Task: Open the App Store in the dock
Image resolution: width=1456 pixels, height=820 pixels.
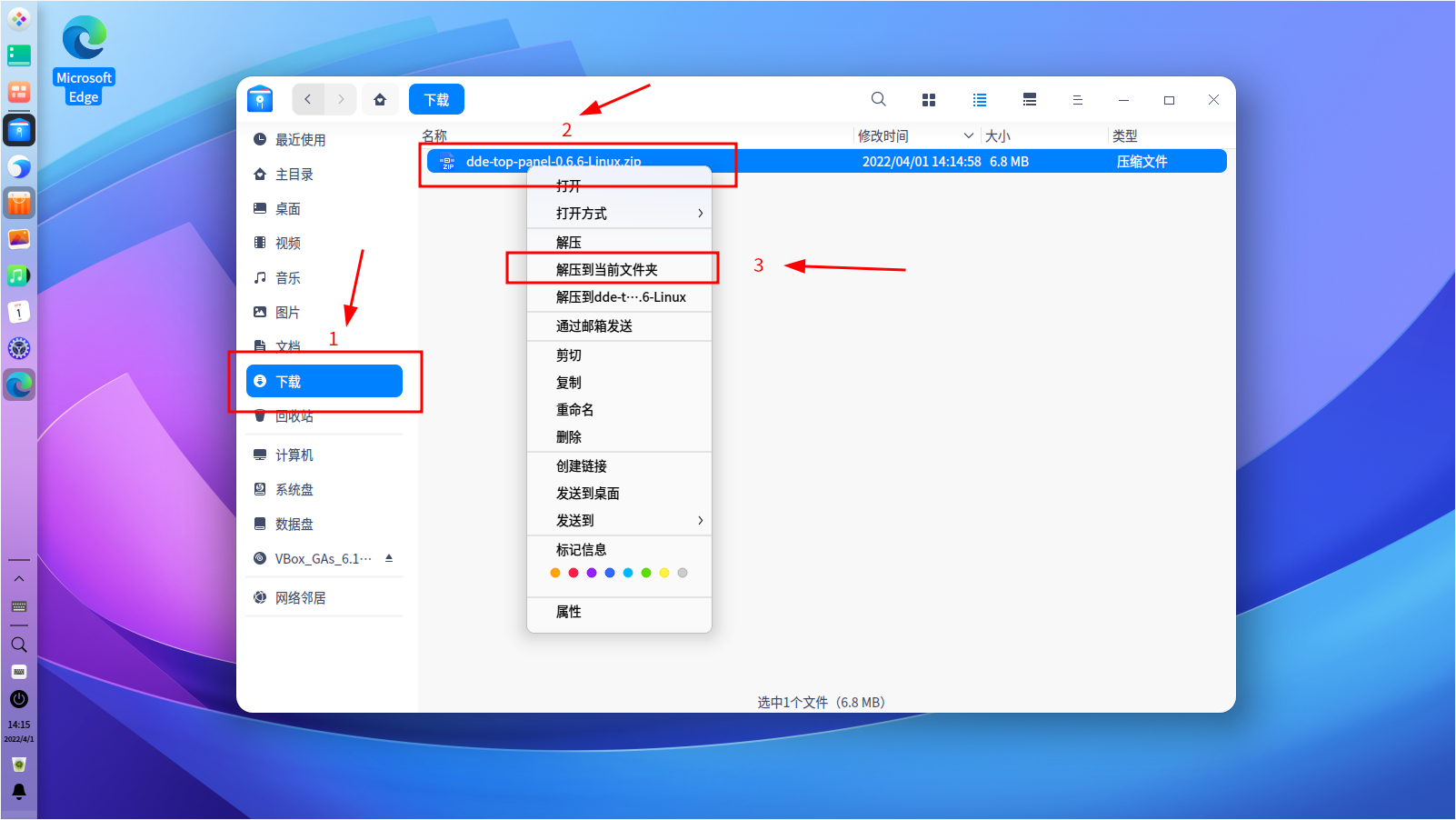Action: point(19,203)
